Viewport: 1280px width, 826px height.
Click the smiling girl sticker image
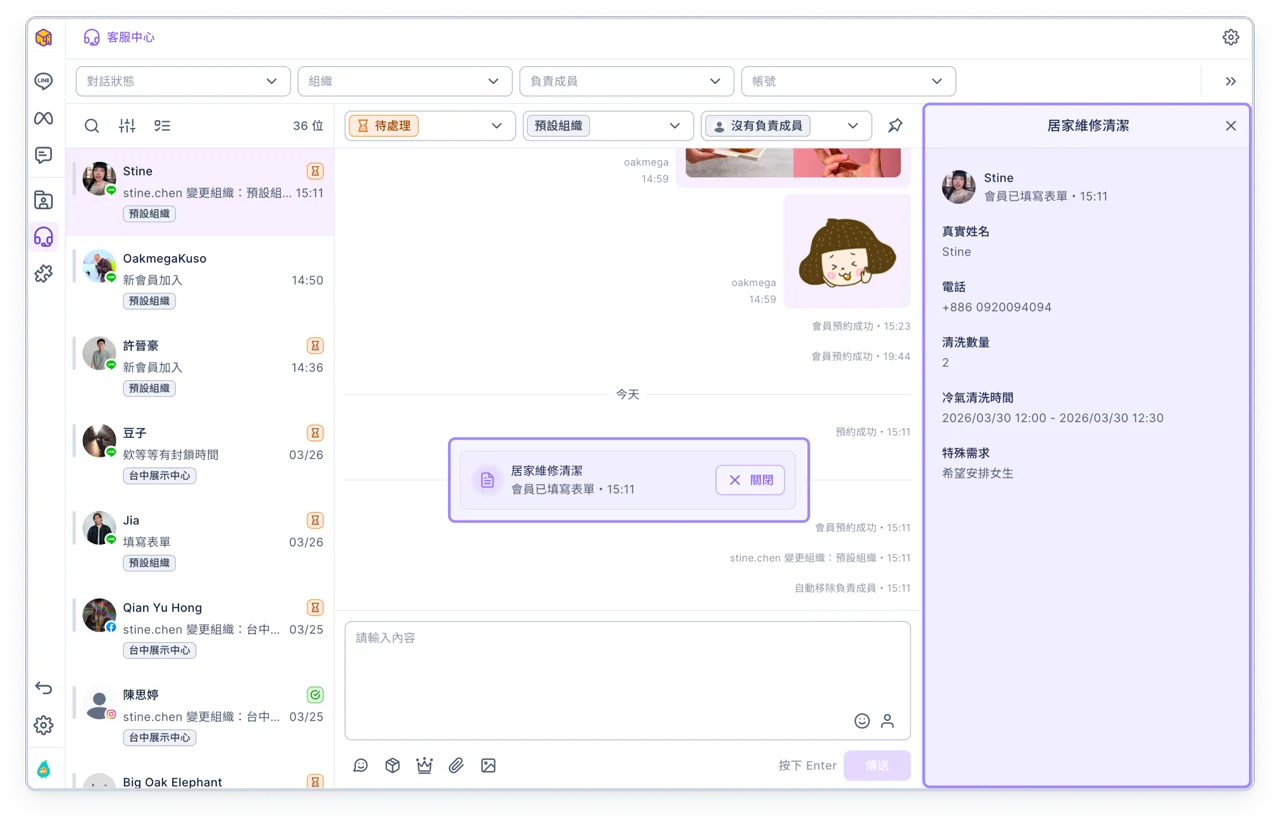(846, 252)
